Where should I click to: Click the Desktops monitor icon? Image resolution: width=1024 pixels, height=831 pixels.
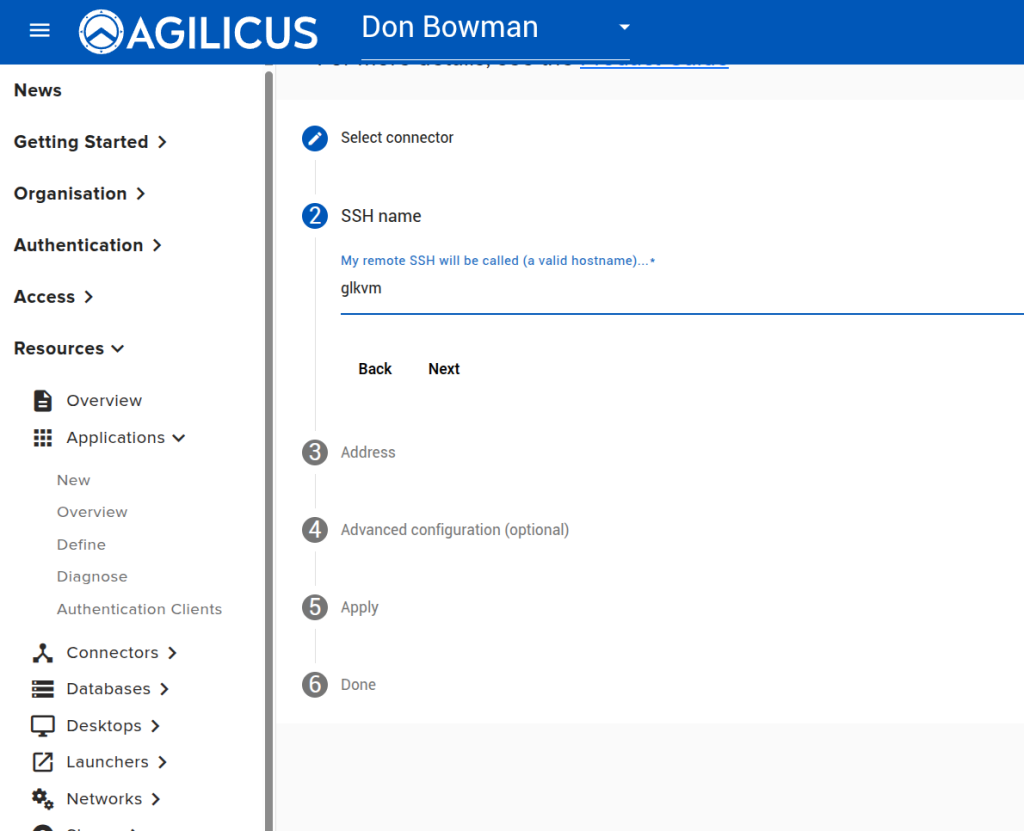(43, 726)
